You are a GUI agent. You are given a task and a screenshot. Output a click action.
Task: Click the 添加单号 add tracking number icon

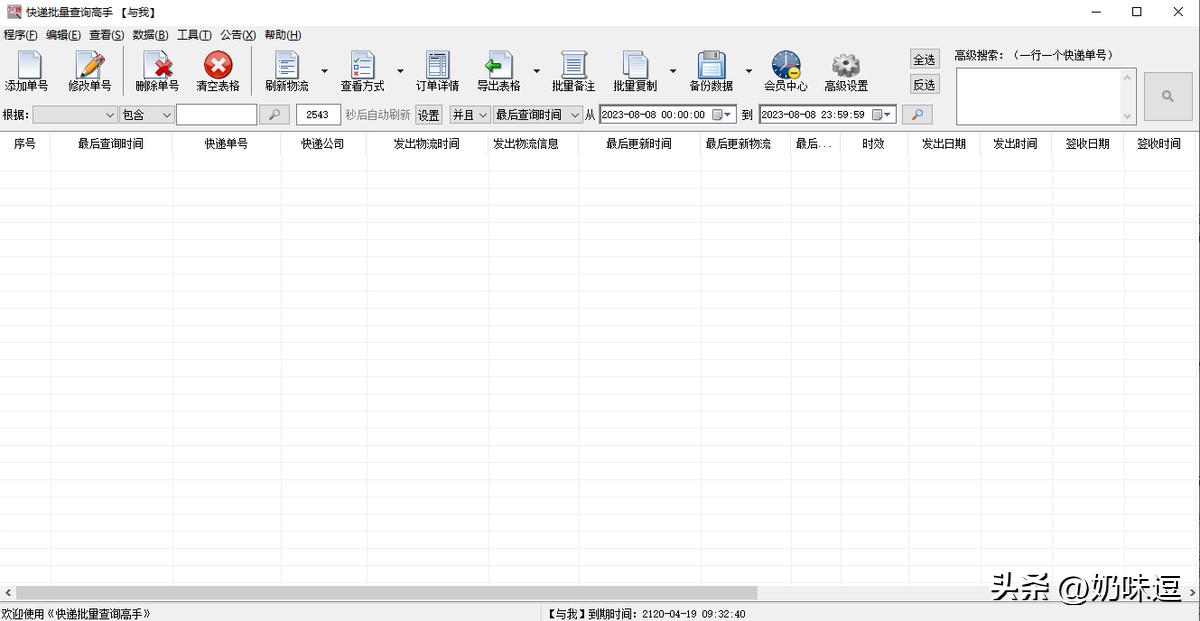(26, 72)
